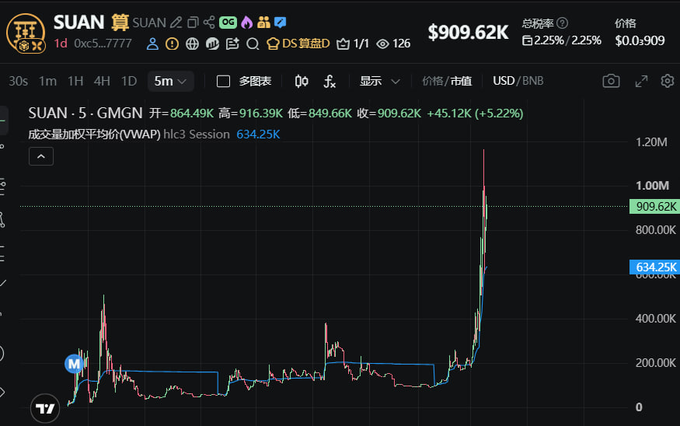Click the $0.0₃909 price value
Screen dimensions: 680x426
tap(640, 41)
